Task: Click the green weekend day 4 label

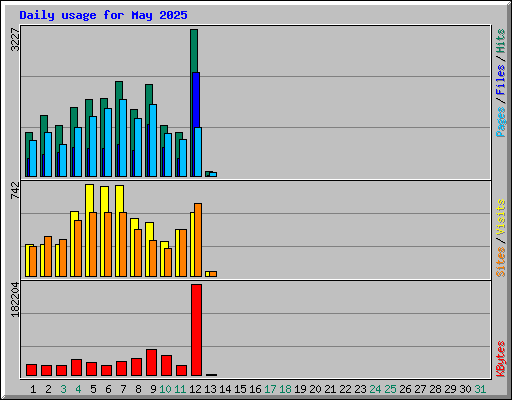Action: pos(78,389)
